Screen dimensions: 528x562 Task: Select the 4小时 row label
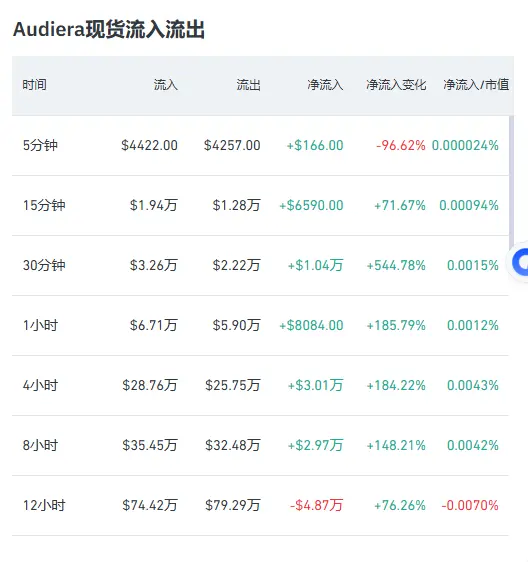click(x=40, y=385)
